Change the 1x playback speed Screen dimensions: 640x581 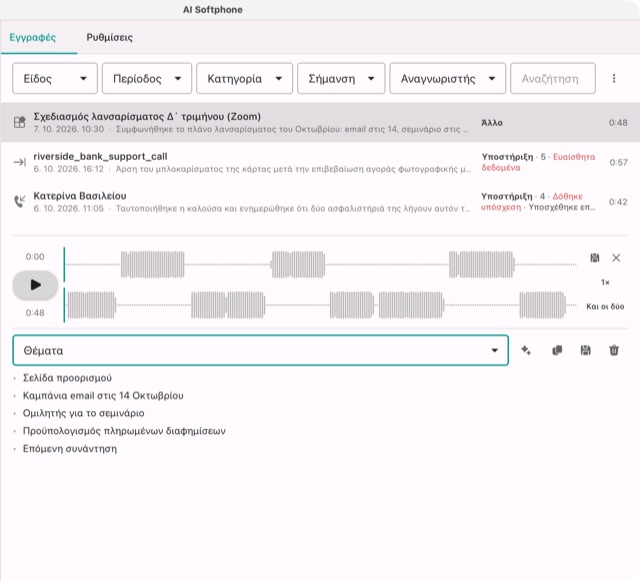point(605,282)
